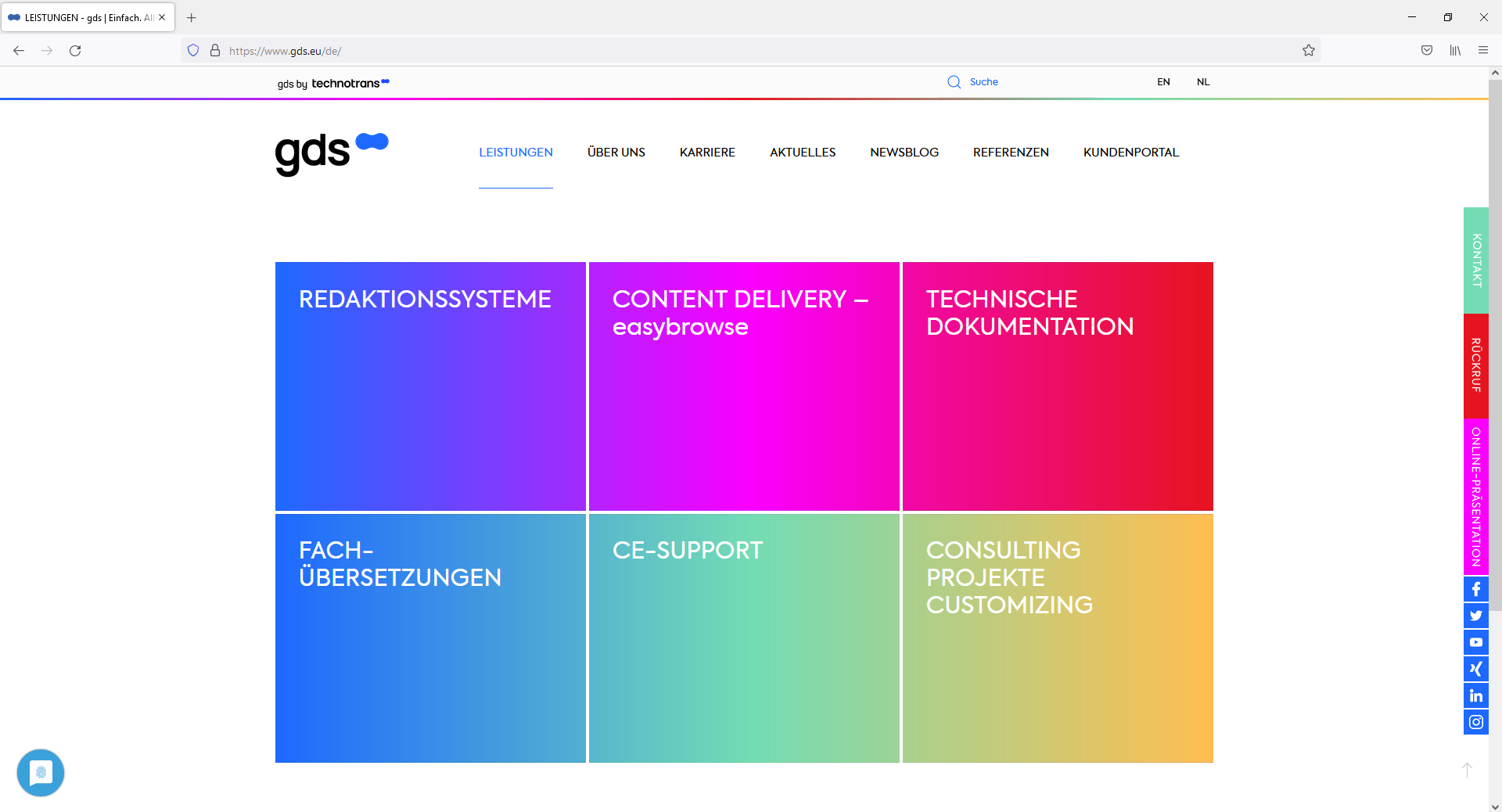Open the tracking protection shield
This screenshot has width=1502, height=812.
(x=193, y=51)
